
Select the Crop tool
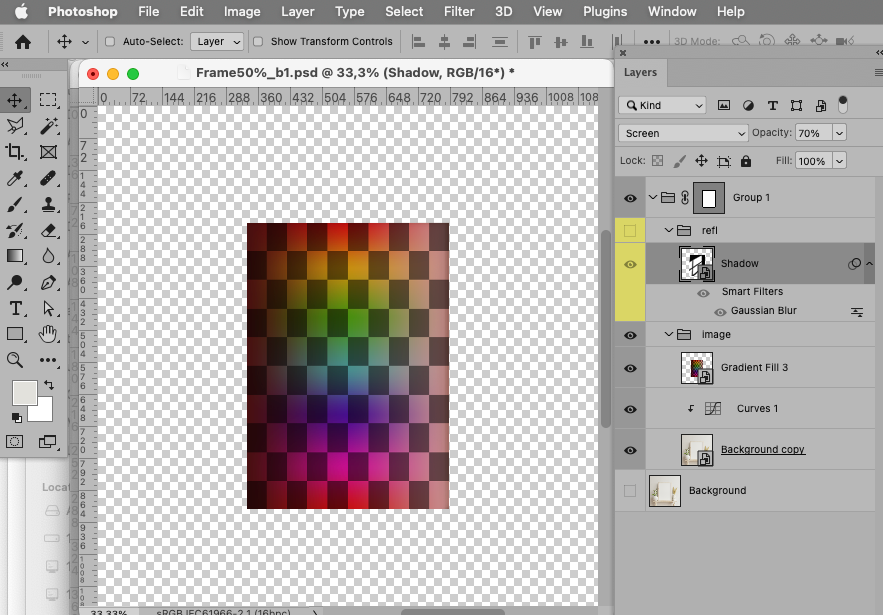pyautogui.click(x=13, y=152)
